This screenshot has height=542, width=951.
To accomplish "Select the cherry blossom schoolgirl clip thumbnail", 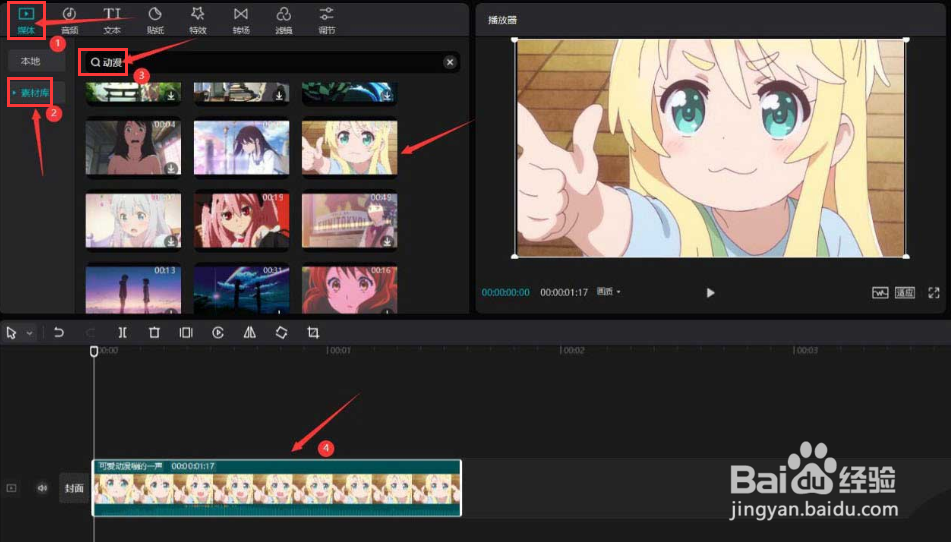I will (241, 147).
